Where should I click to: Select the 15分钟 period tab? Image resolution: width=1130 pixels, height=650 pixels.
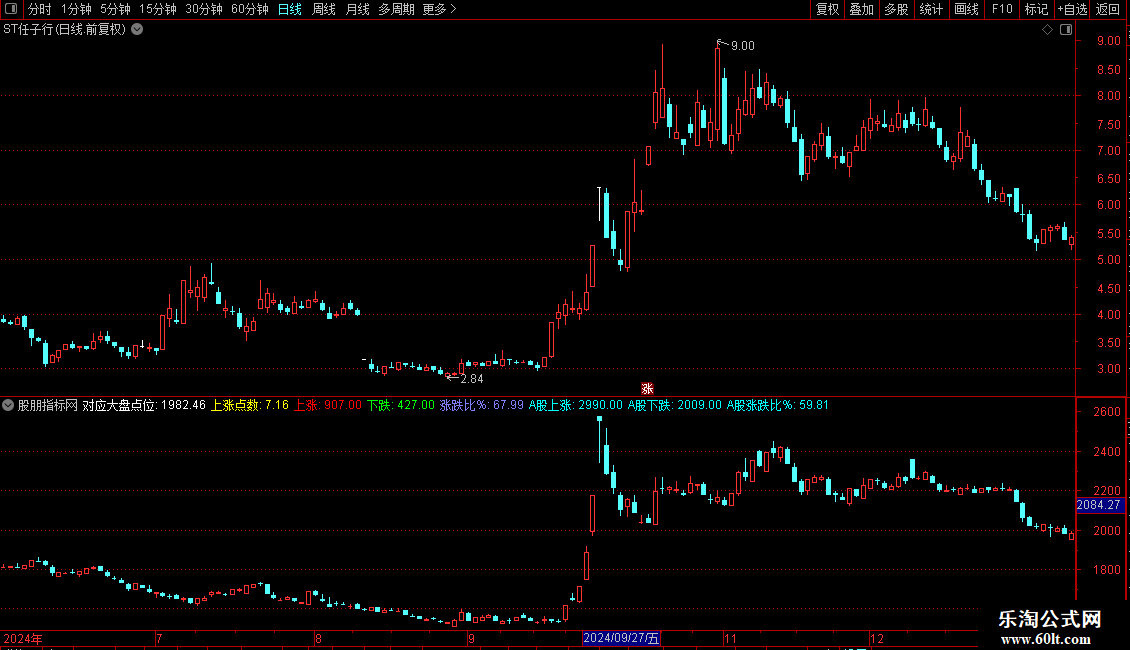coord(157,9)
